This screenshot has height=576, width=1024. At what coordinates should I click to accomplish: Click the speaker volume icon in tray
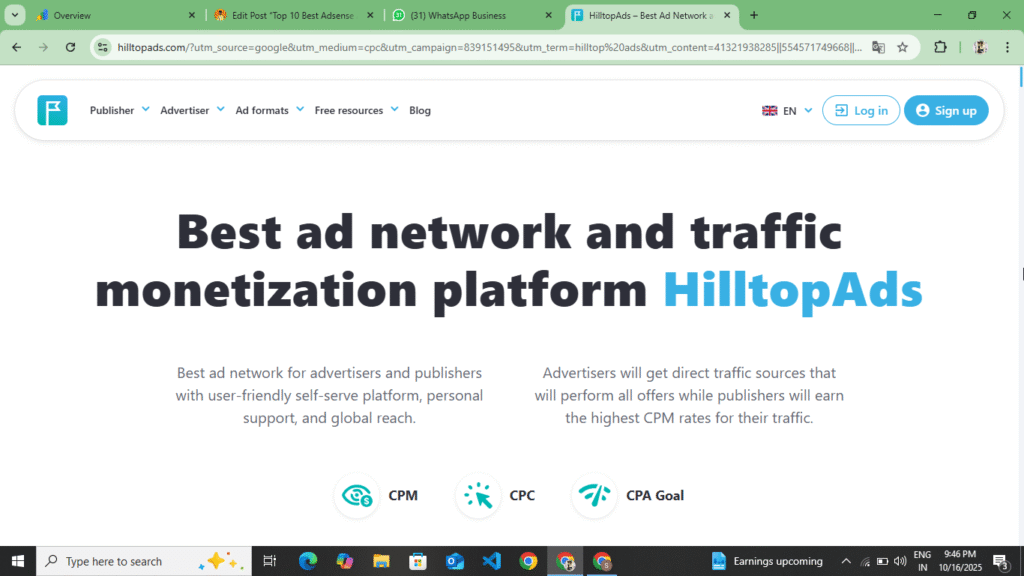[x=901, y=560]
